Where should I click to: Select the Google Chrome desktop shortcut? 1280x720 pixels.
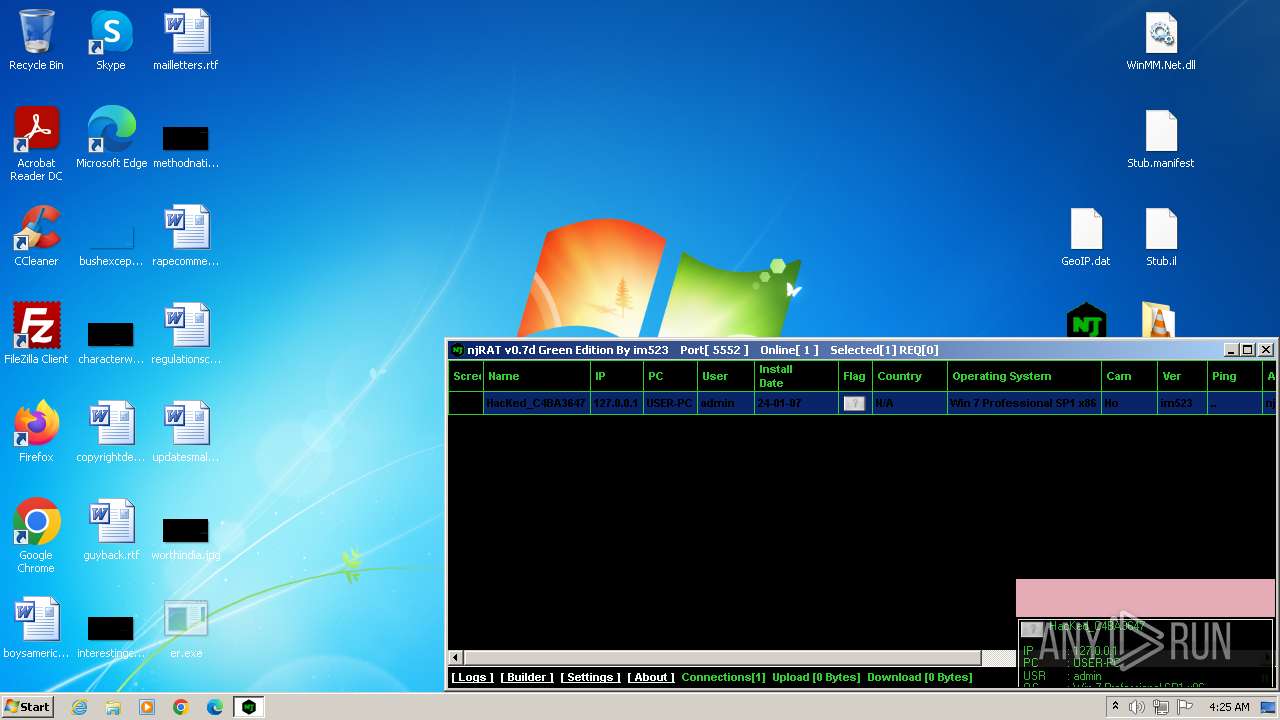[x=36, y=536]
